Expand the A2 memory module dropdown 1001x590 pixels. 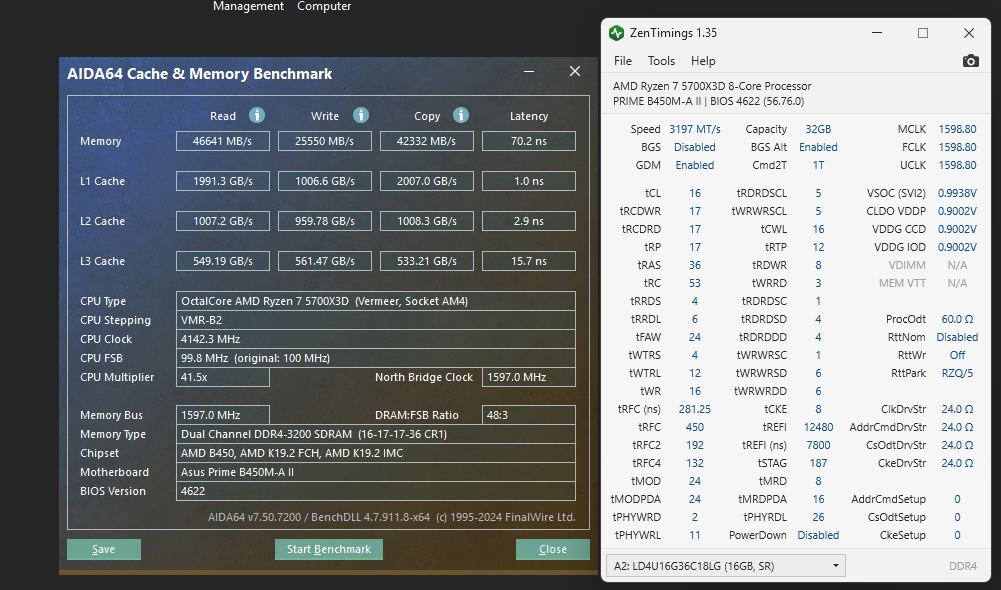(726, 566)
